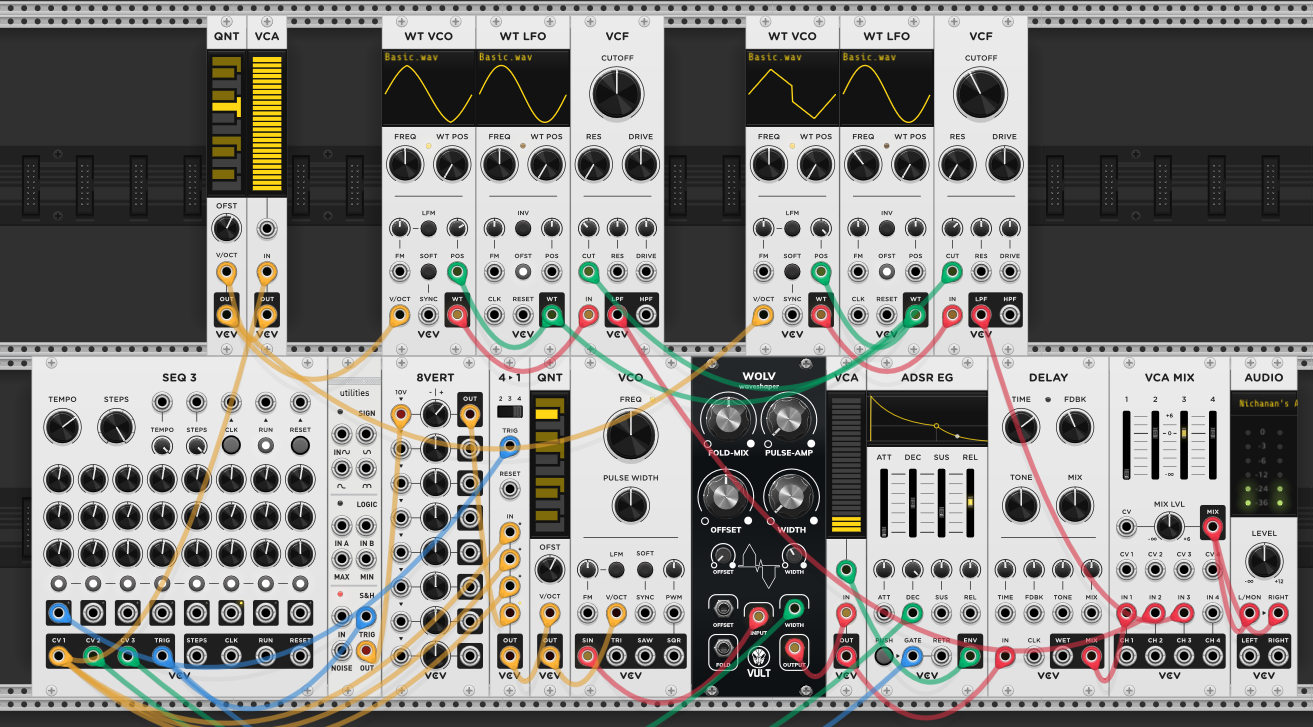Click the level display of the top-row VCA
The height and width of the screenshot is (727, 1313).
266,123
